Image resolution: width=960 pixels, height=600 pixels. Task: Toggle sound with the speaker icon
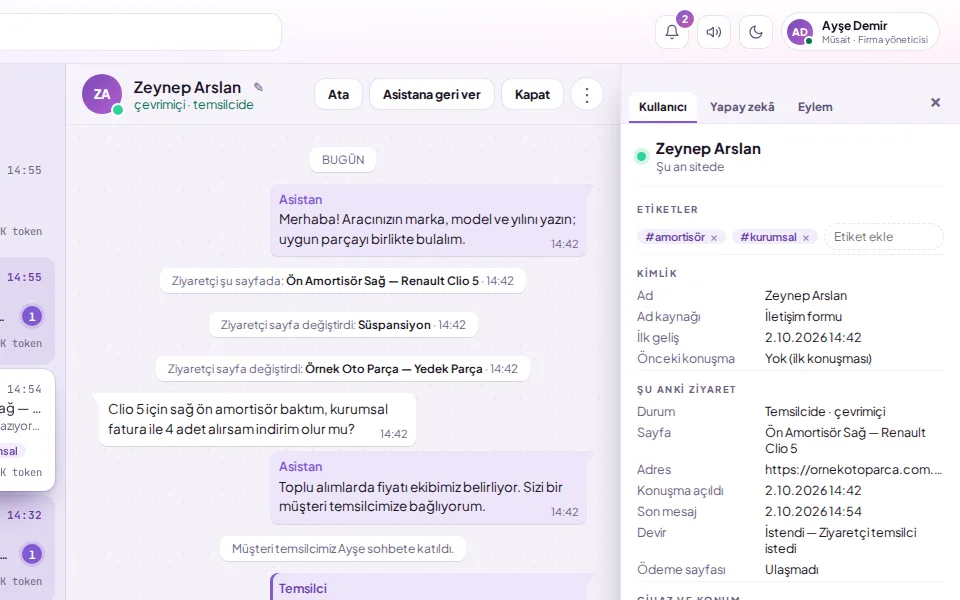(714, 32)
